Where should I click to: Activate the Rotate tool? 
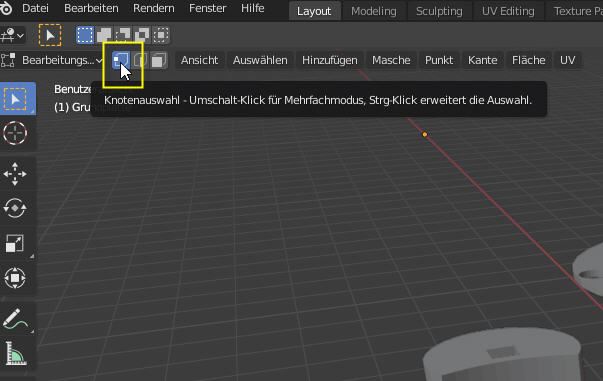15,208
